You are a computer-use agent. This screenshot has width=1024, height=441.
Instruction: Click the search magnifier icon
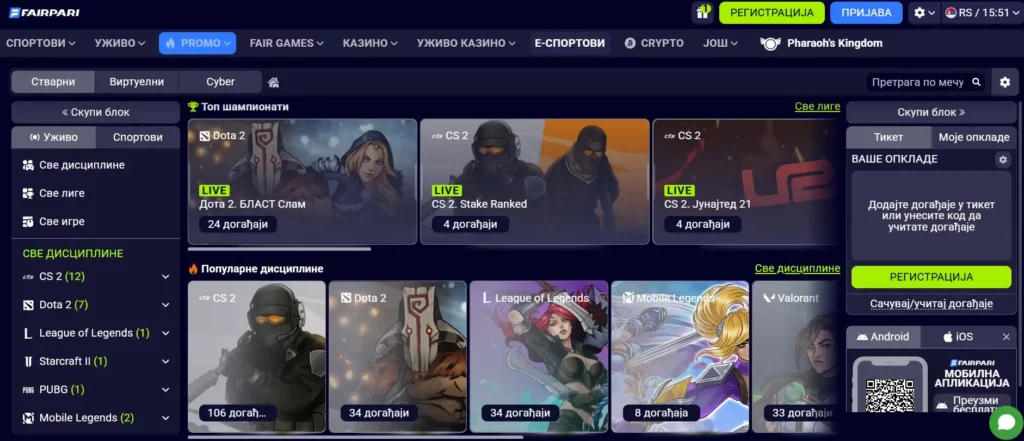pyautogui.click(x=976, y=82)
